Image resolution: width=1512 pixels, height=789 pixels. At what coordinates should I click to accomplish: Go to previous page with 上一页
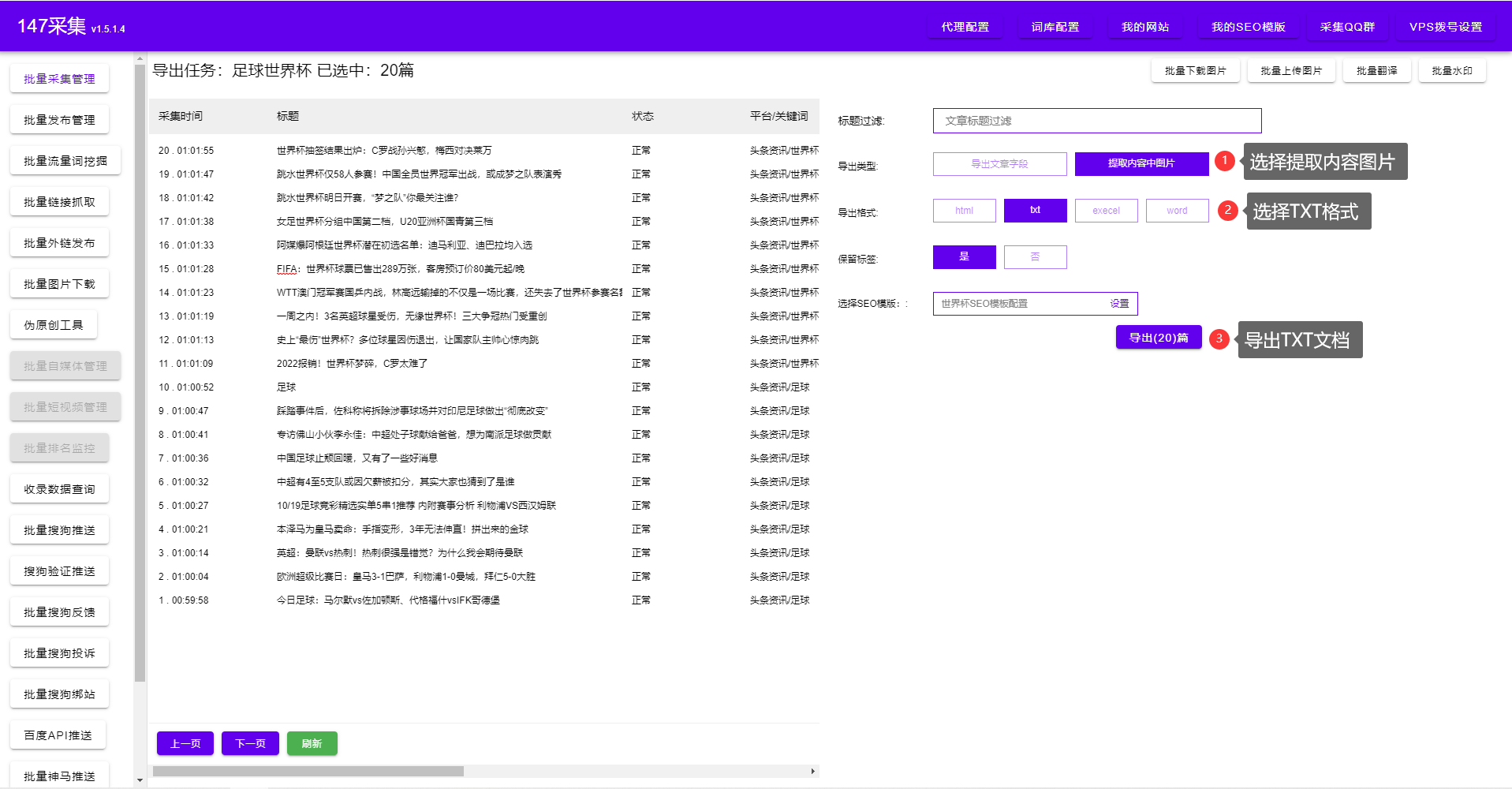click(185, 743)
